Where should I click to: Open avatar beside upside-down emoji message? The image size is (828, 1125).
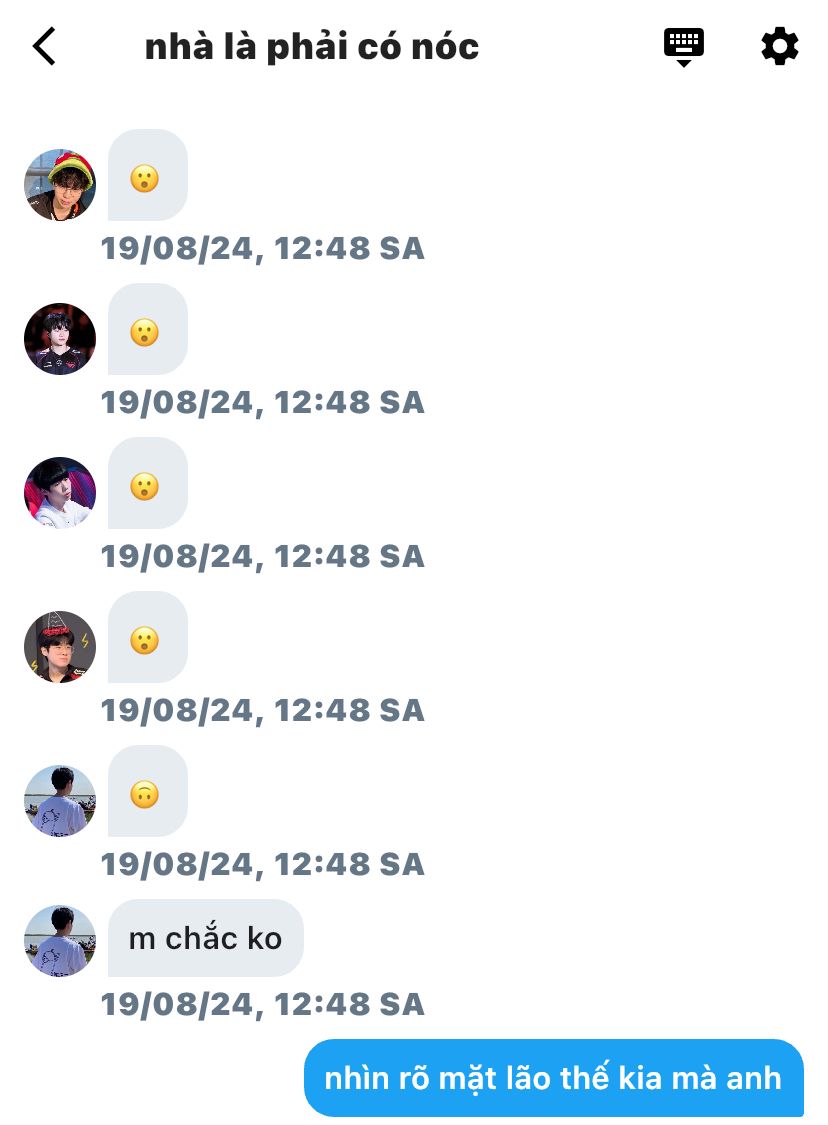(x=60, y=800)
